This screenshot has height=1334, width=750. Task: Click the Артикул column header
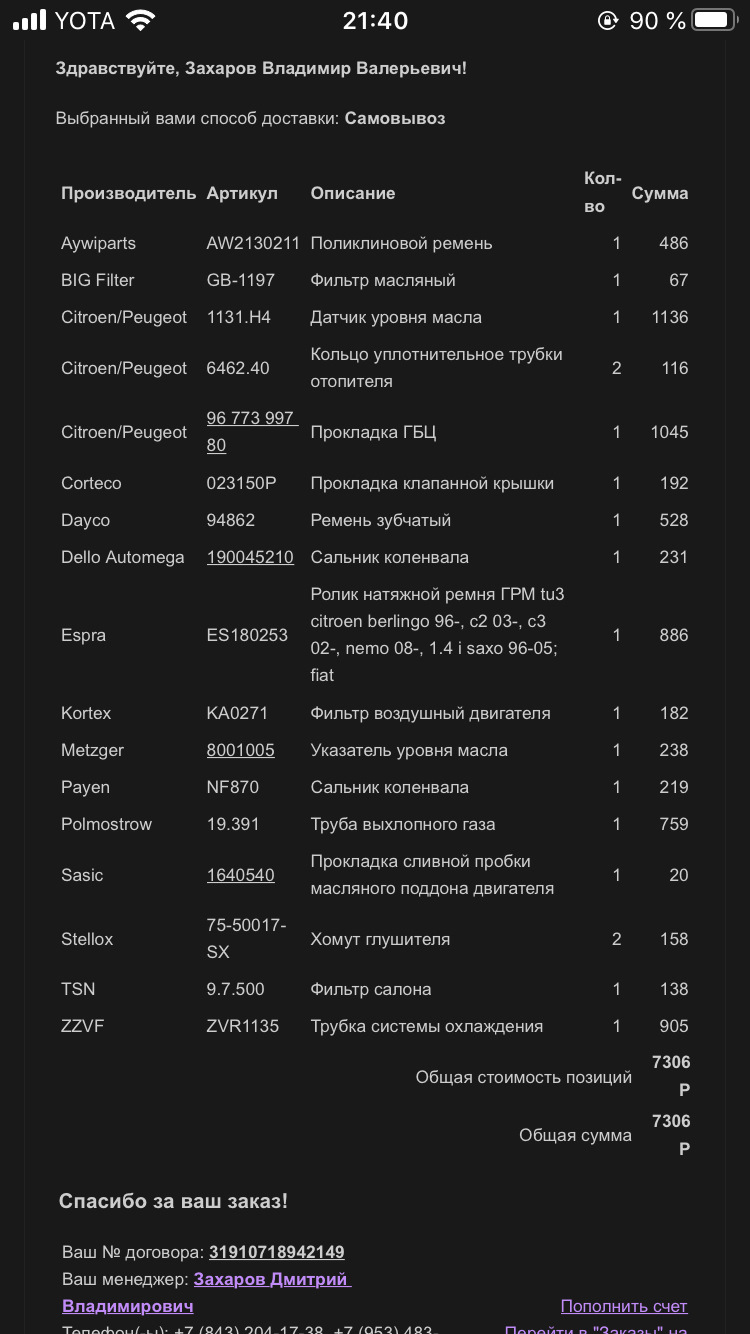pyautogui.click(x=241, y=193)
